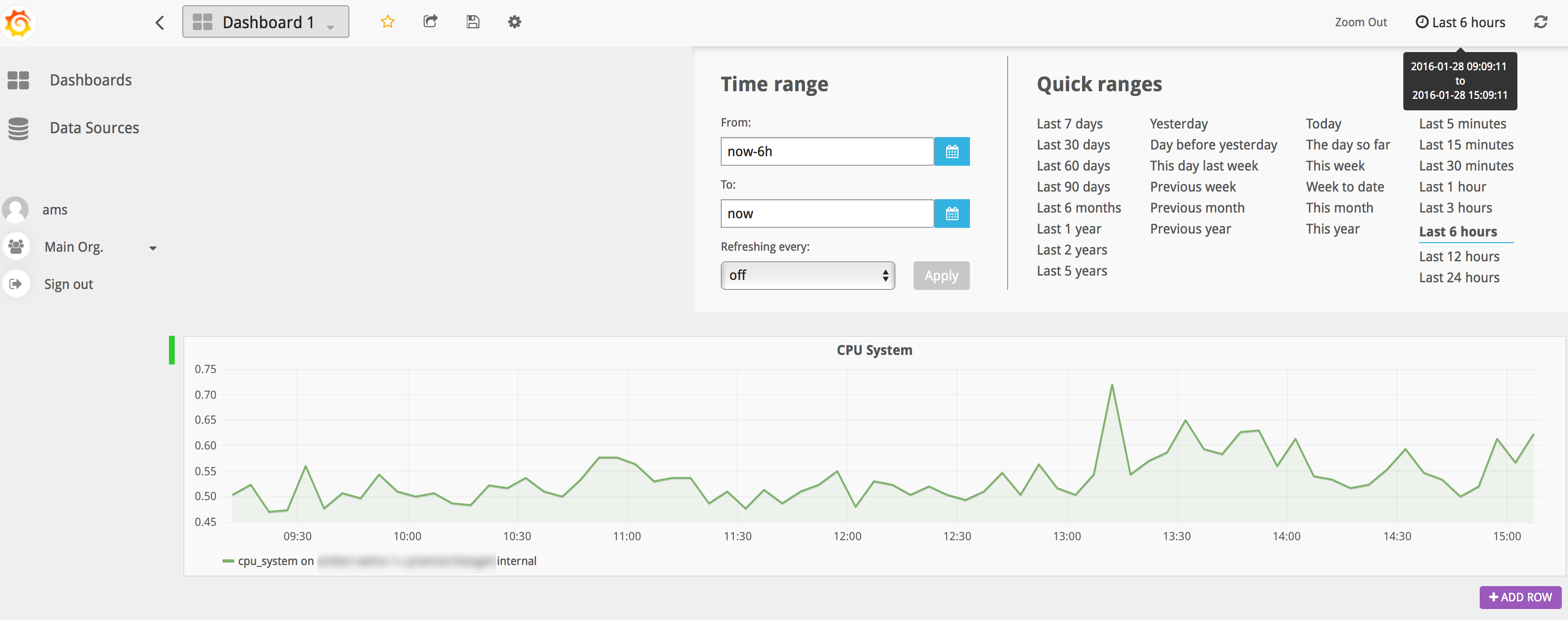This screenshot has width=1568, height=620.
Task: Click the share dashboard icon
Action: point(431,22)
